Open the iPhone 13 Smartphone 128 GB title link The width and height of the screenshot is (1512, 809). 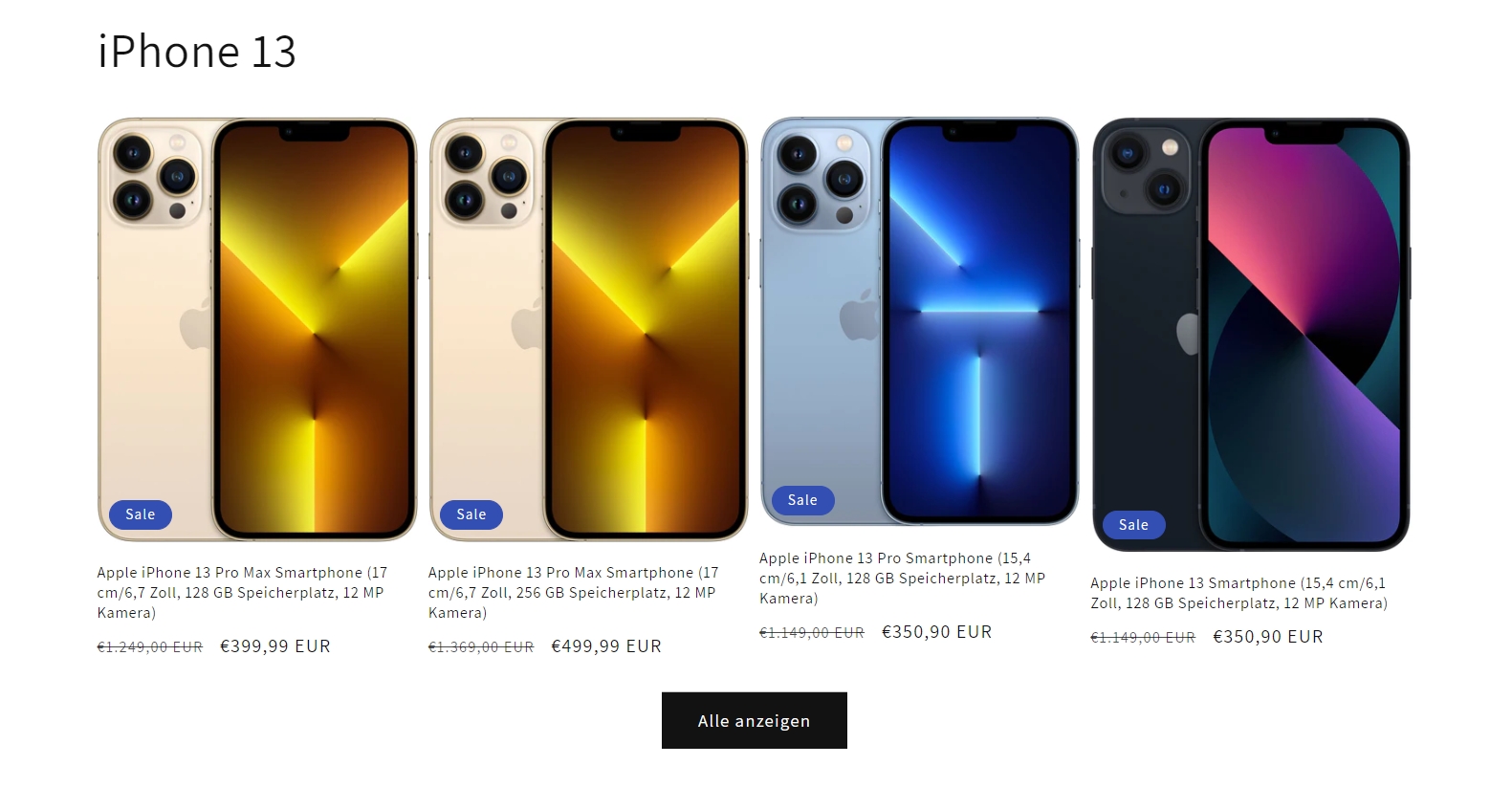click(x=1238, y=593)
